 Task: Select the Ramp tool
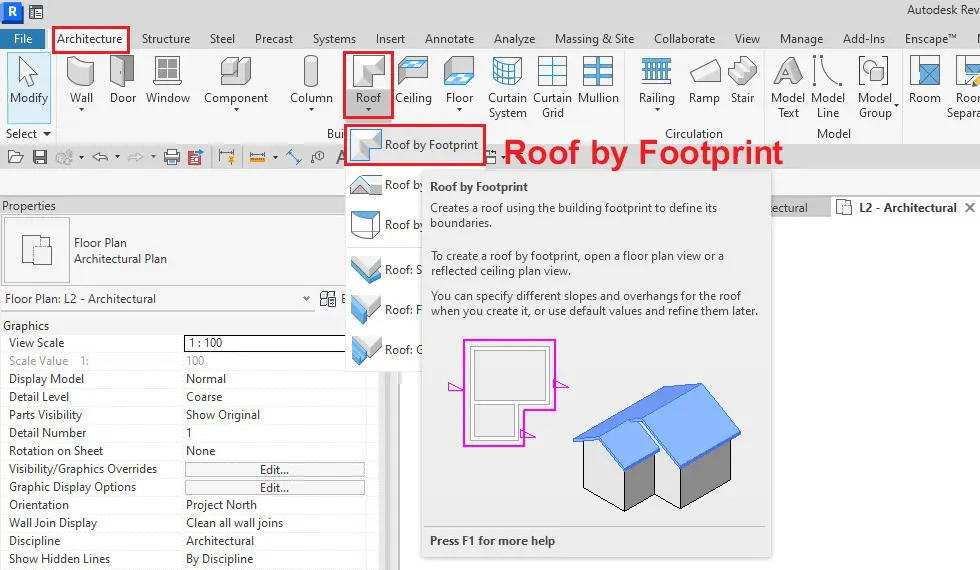pos(704,79)
